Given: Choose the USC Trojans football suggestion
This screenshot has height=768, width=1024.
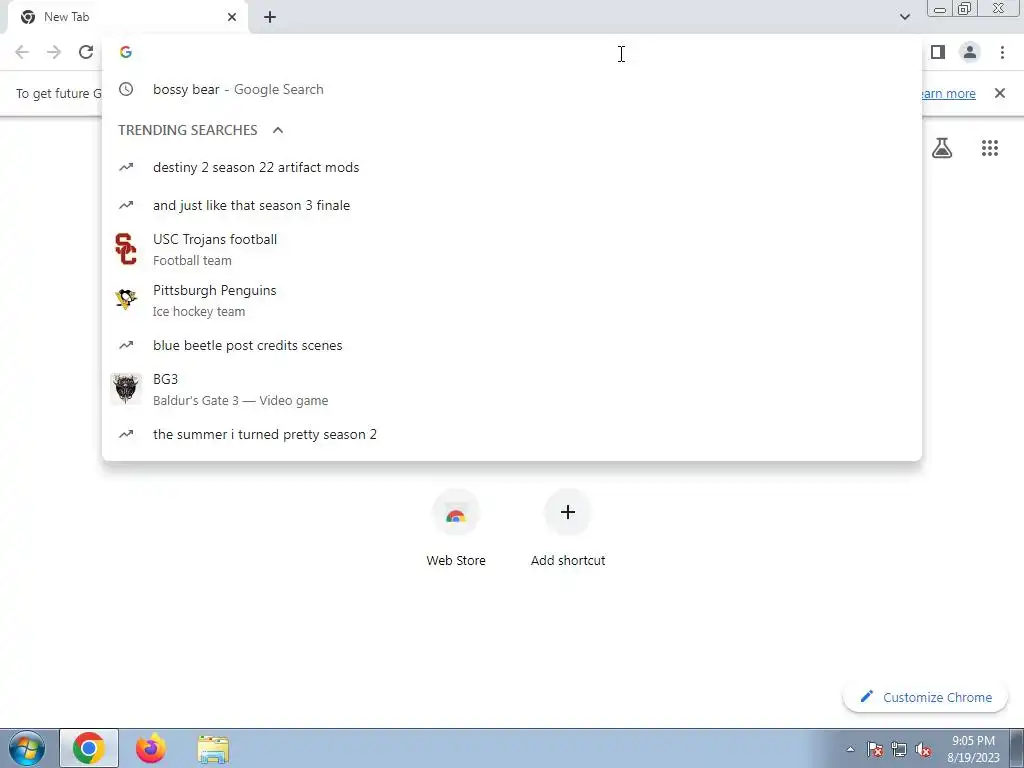Looking at the screenshot, I should pyautogui.click(x=512, y=249).
